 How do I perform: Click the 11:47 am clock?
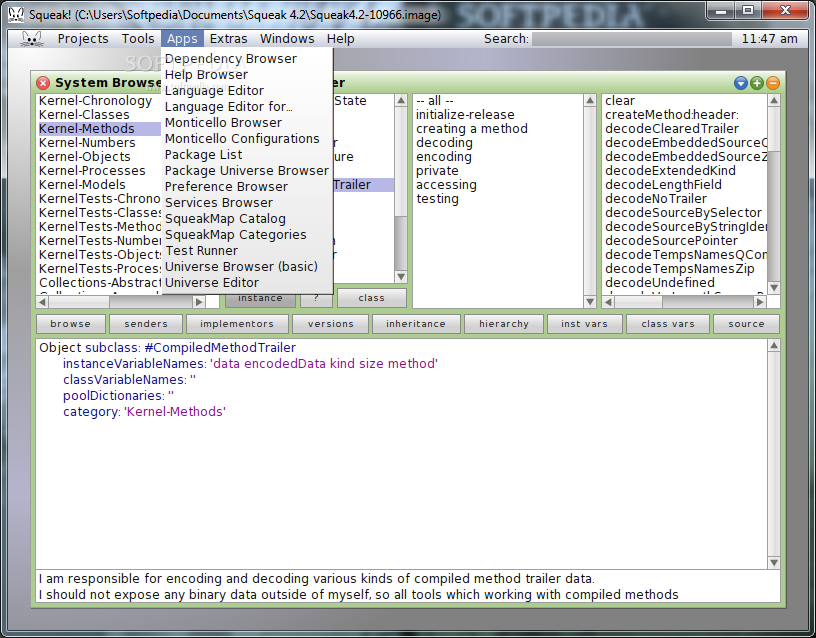point(770,39)
